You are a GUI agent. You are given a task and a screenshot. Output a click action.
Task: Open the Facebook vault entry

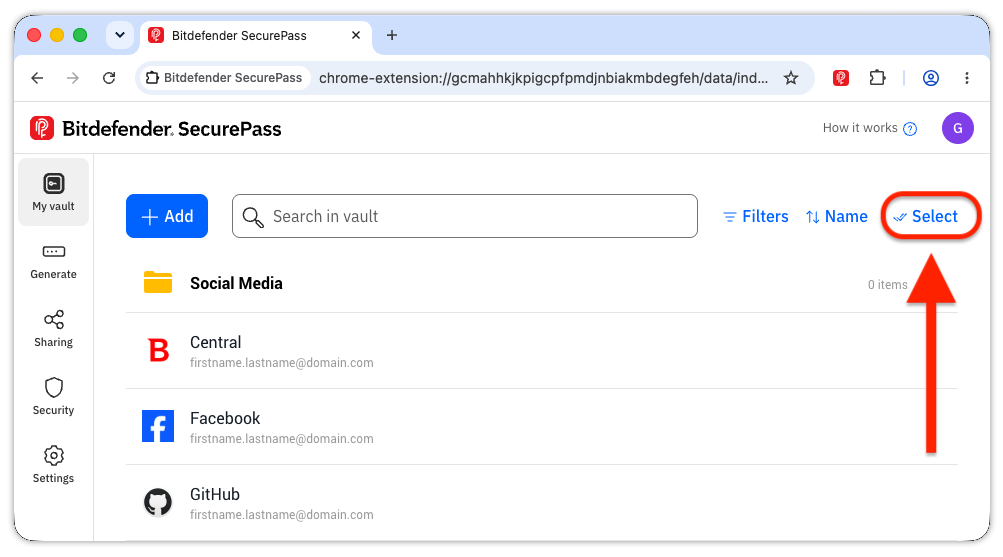pos(542,427)
